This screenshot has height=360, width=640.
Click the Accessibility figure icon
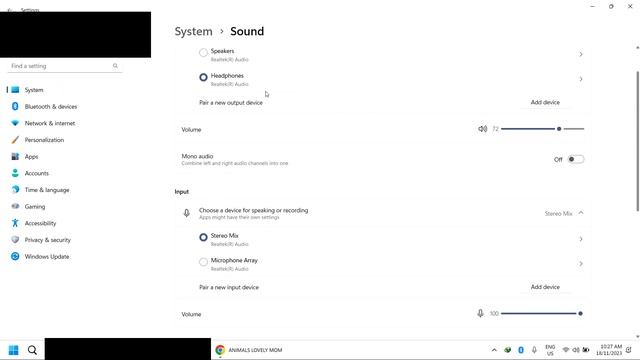point(15,223)
